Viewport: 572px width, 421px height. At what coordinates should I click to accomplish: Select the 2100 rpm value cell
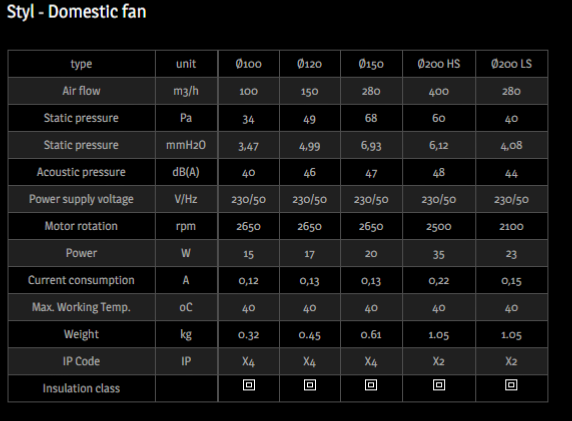point(511,226)
